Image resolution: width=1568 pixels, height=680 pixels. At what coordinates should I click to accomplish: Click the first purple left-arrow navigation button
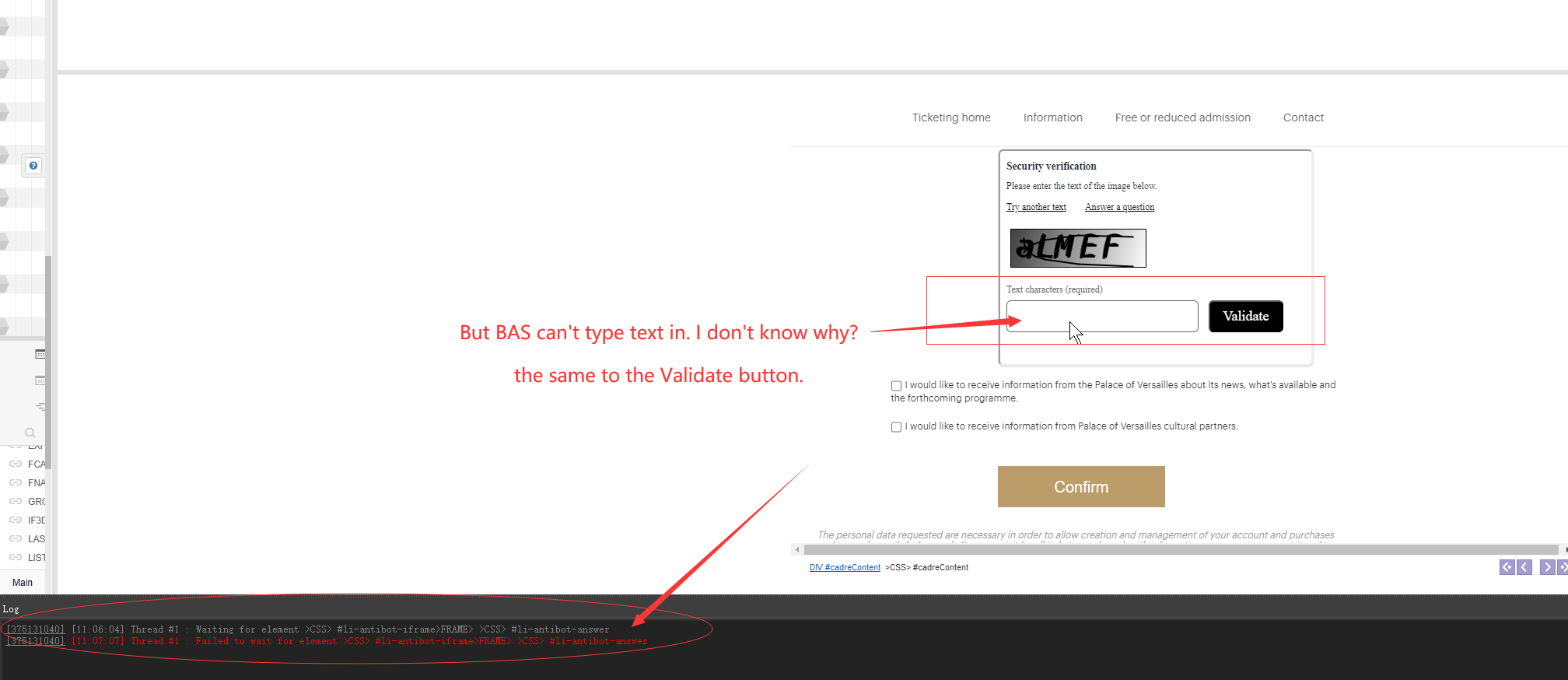coord(1507,567)
